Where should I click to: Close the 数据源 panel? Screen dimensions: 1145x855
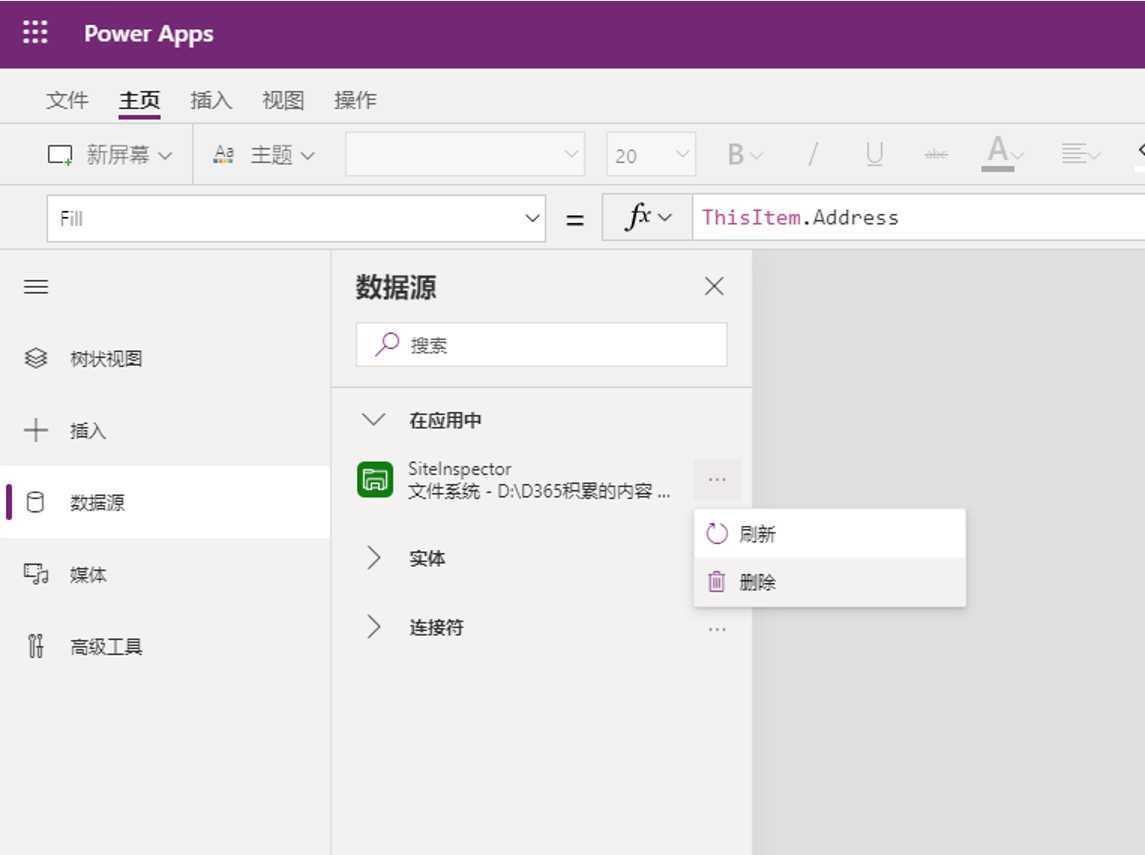point(714,286)
